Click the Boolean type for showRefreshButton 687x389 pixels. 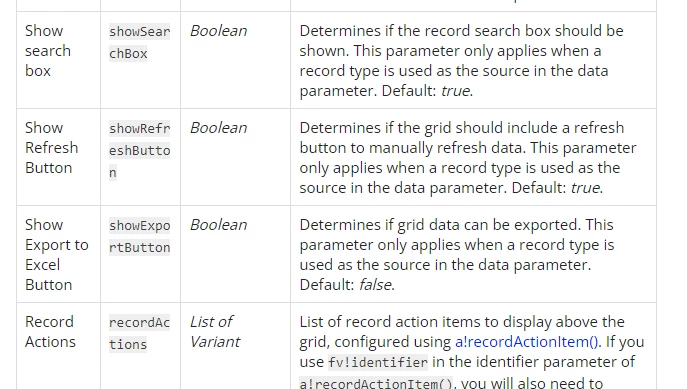218,128
